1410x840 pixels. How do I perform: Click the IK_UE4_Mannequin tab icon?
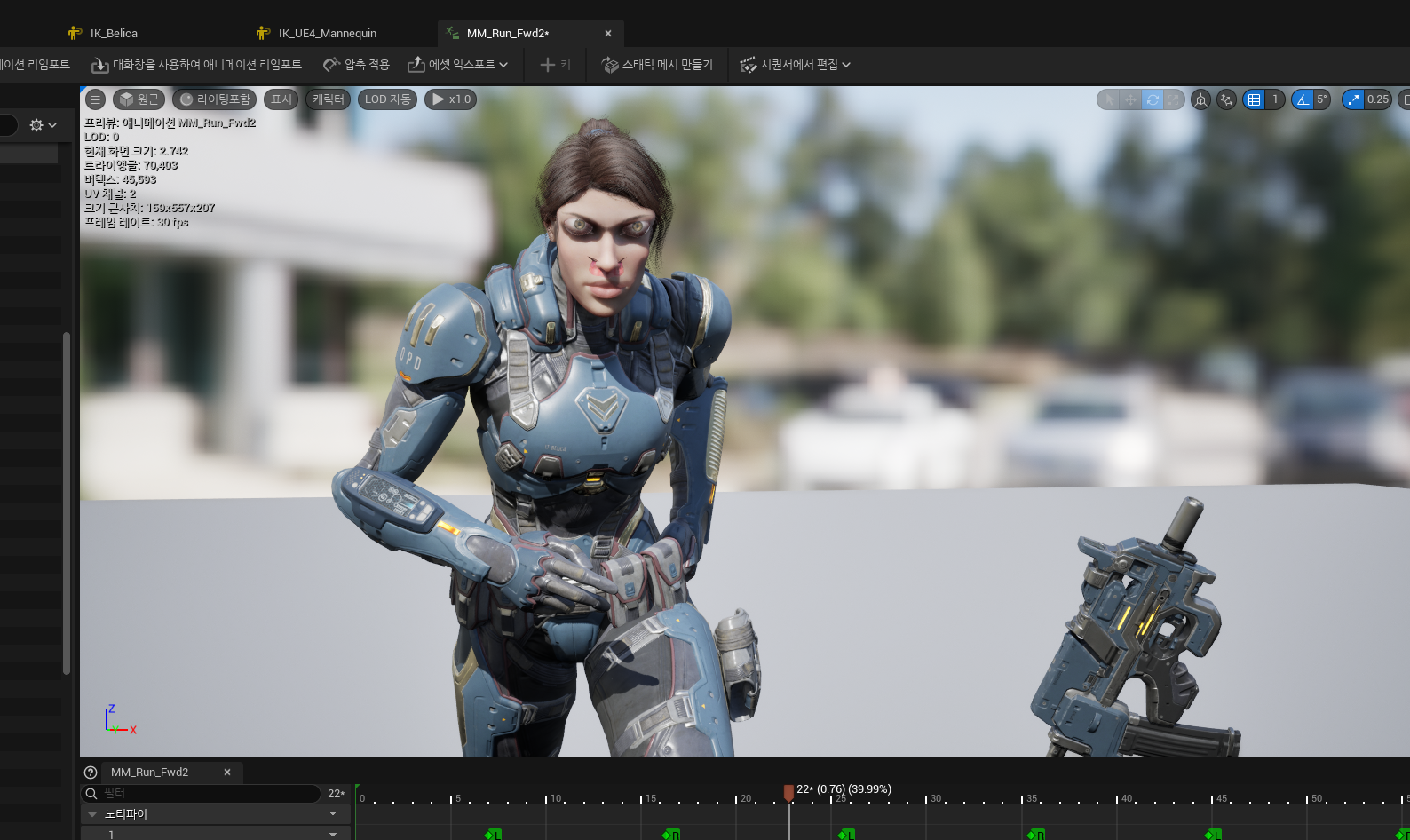tap(263, 33)
